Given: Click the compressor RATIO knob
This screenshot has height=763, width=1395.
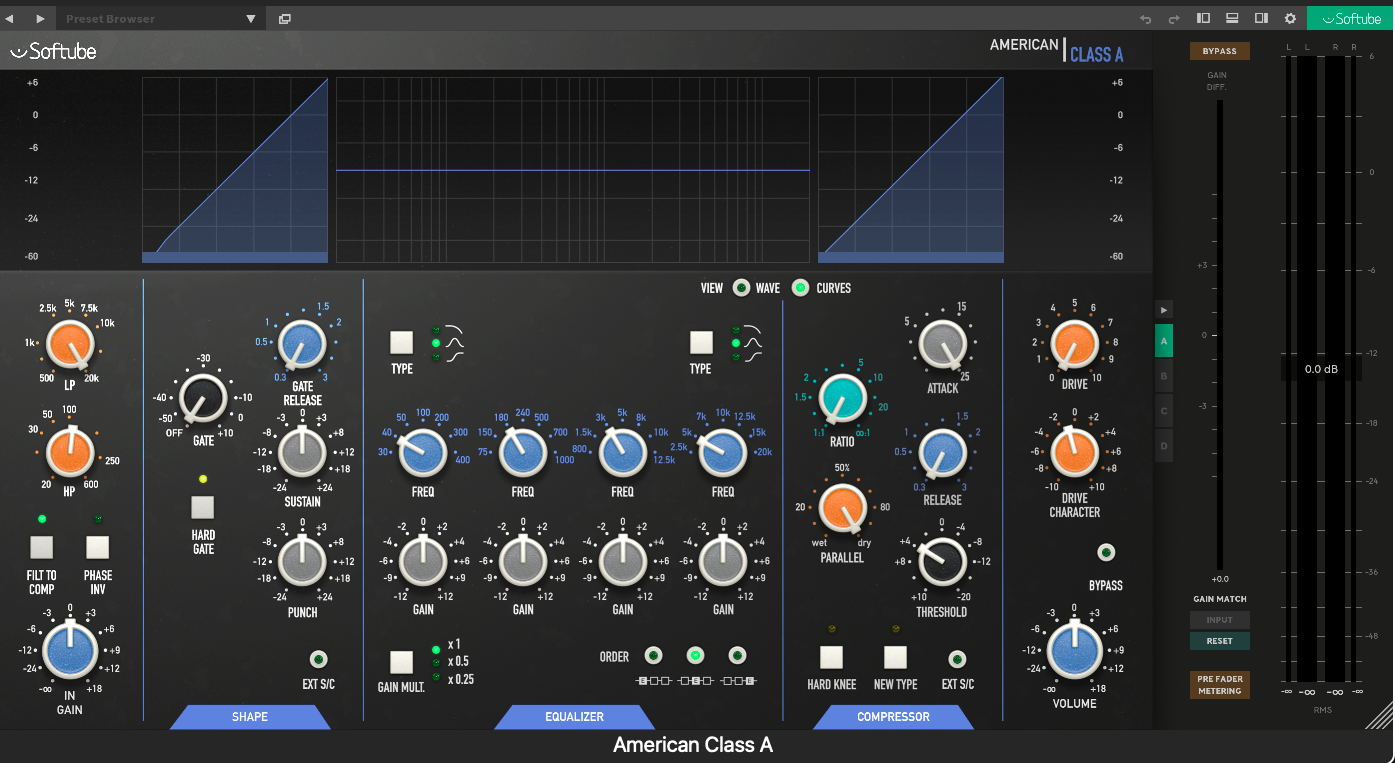Looking at the screenshot, I should pos(843,397).
